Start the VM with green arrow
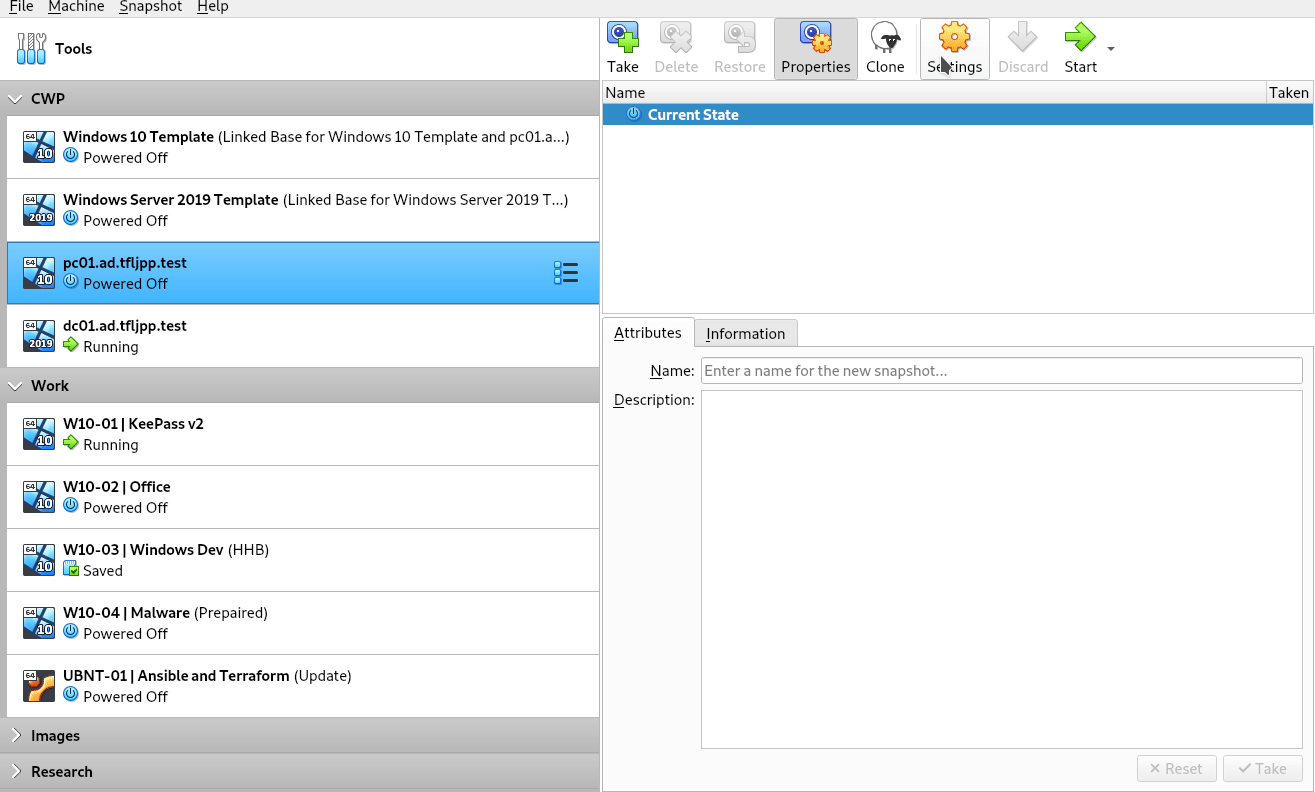Viewport: 1315px width, 792px height. tap(1080, 38)
